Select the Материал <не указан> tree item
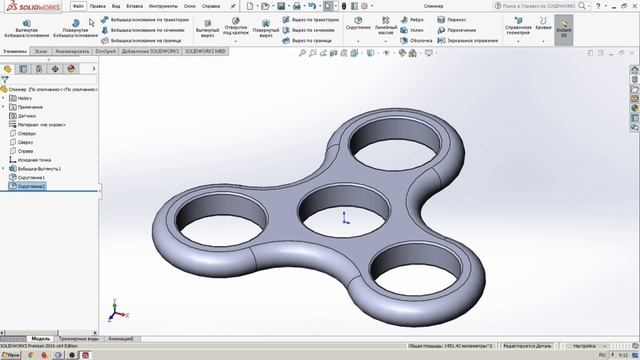640x360 pixels. click(x=37, y=124)
